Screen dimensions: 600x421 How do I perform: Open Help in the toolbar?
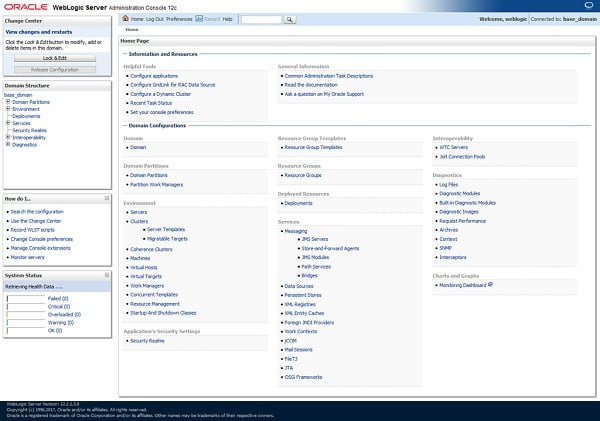point(227,19)
